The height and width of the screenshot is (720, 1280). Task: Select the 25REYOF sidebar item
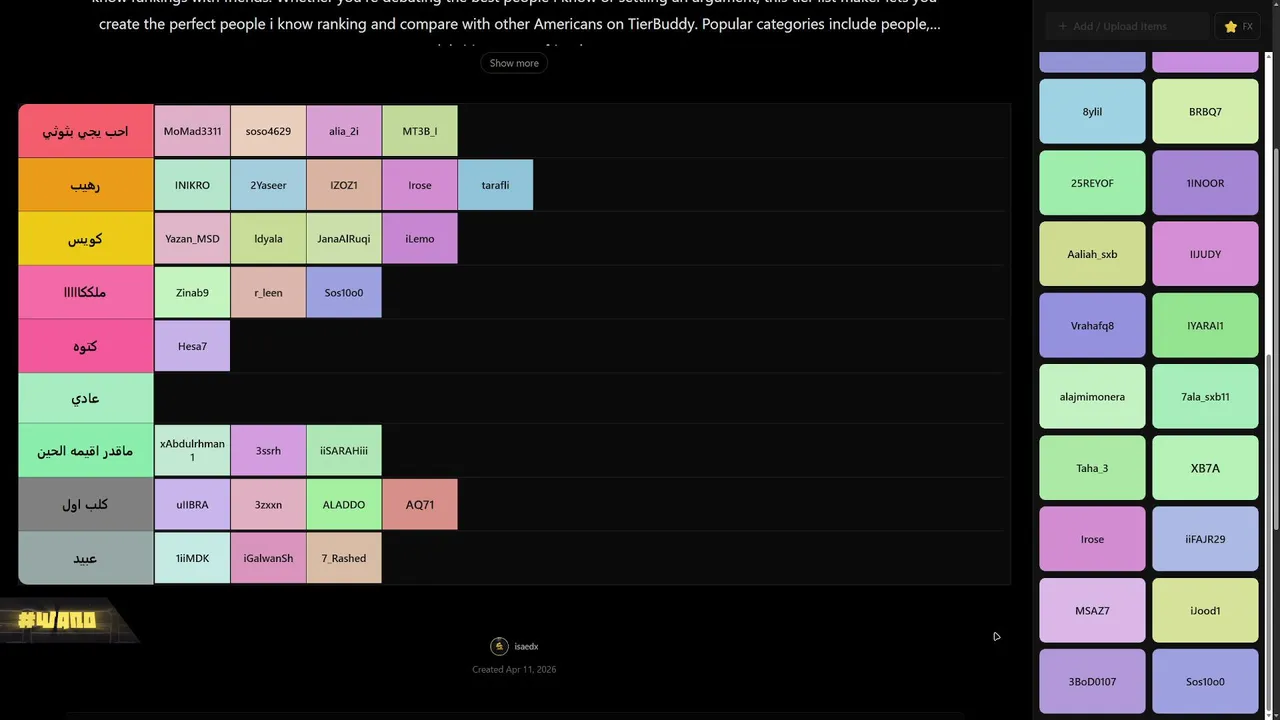(x=1092, y=183)
